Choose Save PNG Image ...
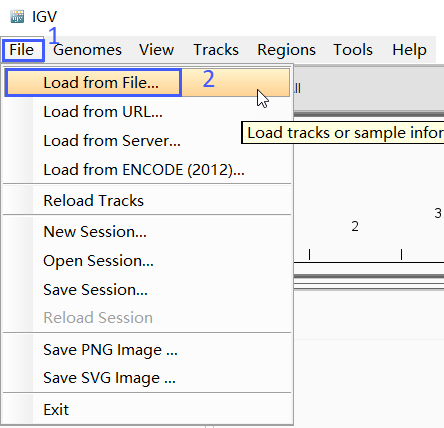 (147, 350)
